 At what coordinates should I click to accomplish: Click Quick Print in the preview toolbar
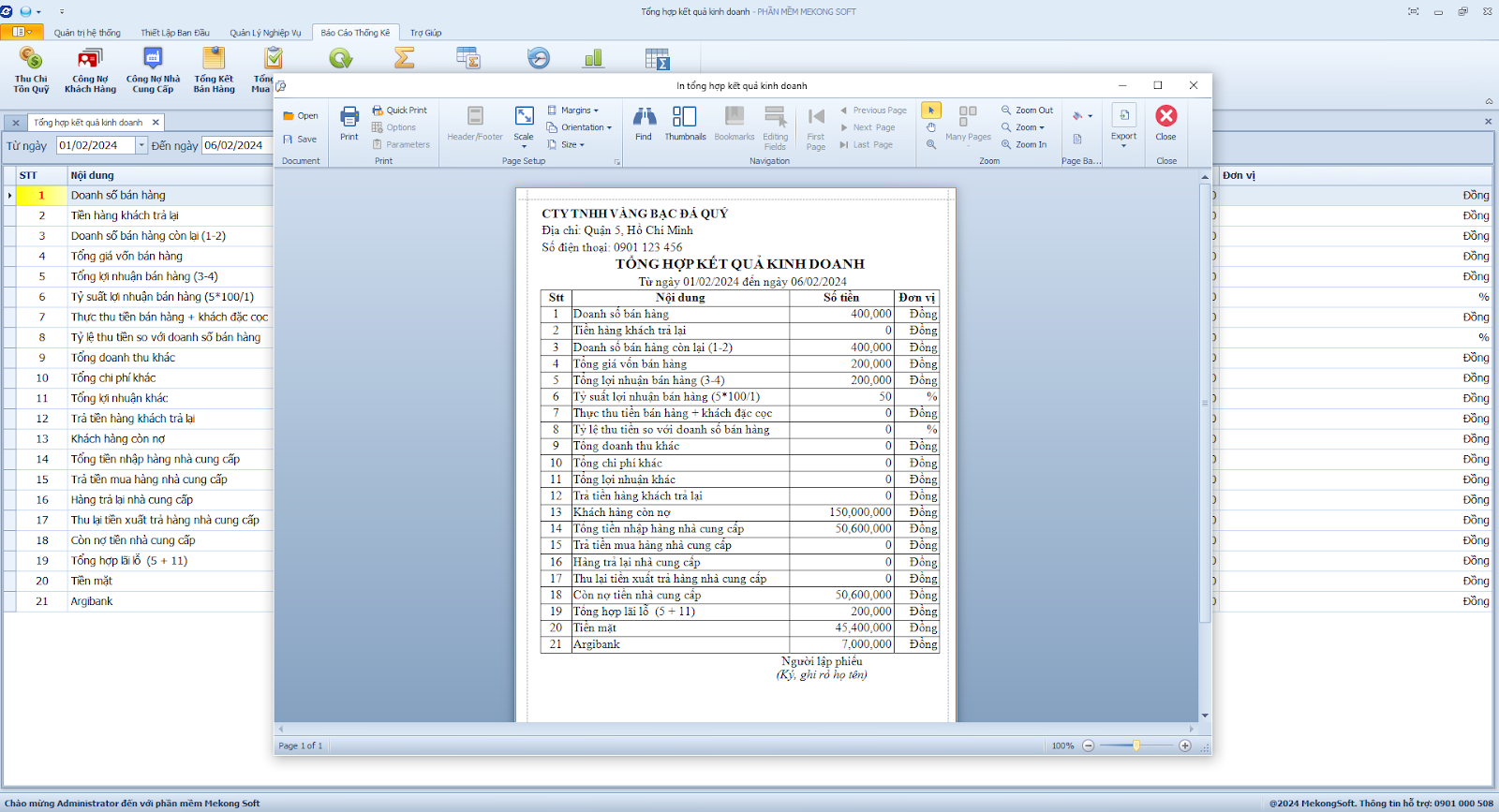[x=400, y=110]
